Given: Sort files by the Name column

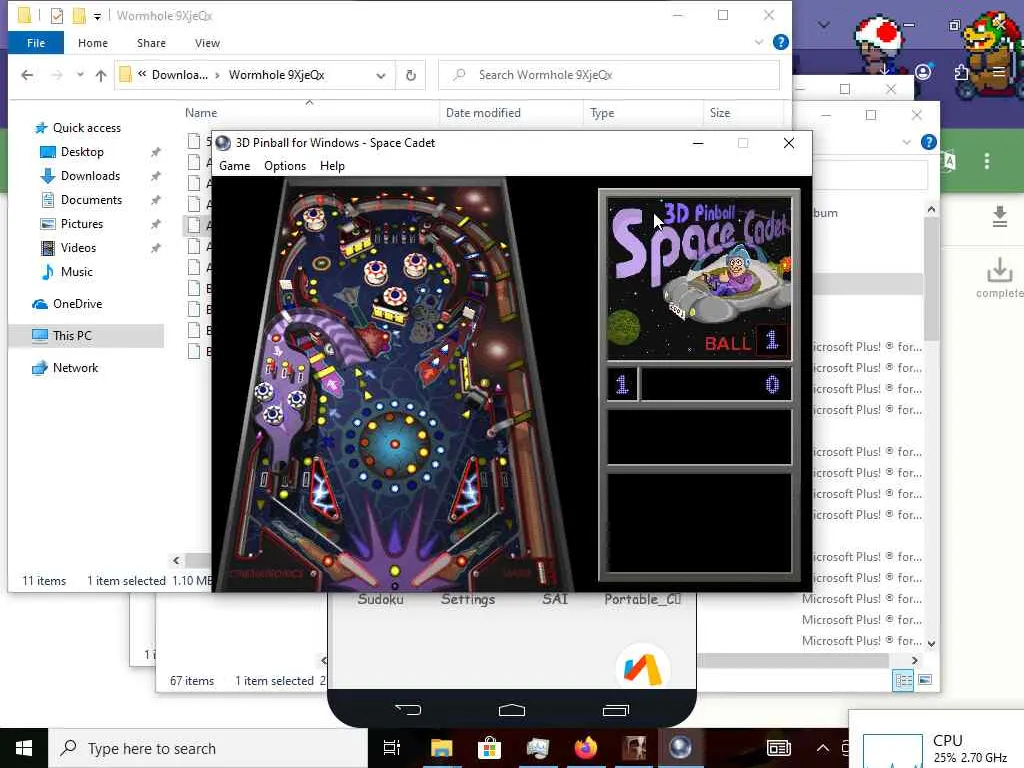Looking at the screenshot, I should (200, 113).
